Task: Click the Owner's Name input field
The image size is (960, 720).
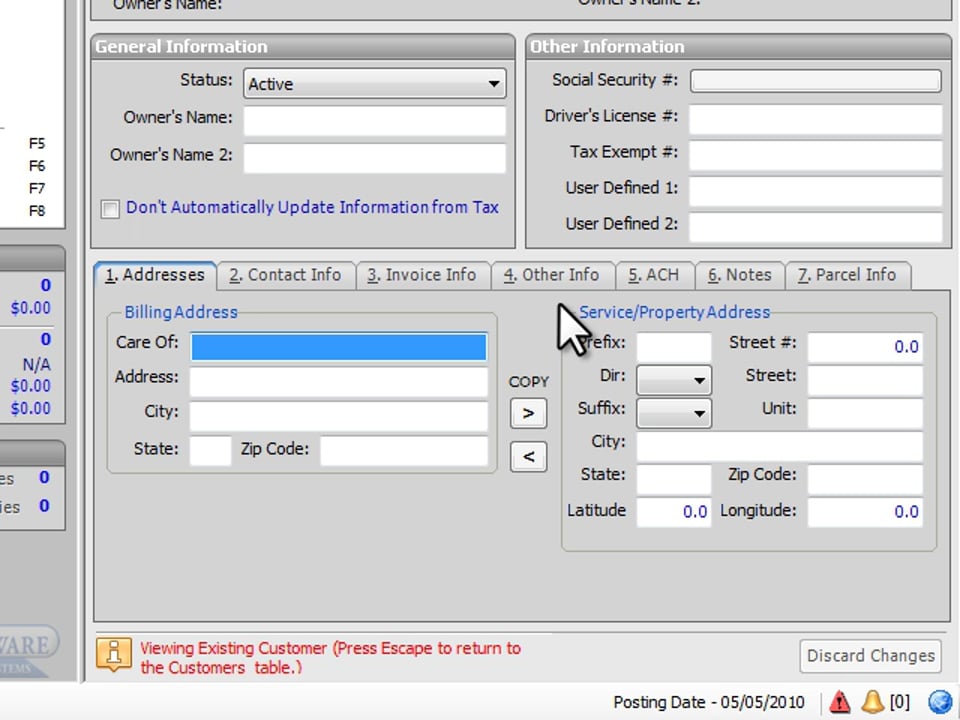Action: 375,121
